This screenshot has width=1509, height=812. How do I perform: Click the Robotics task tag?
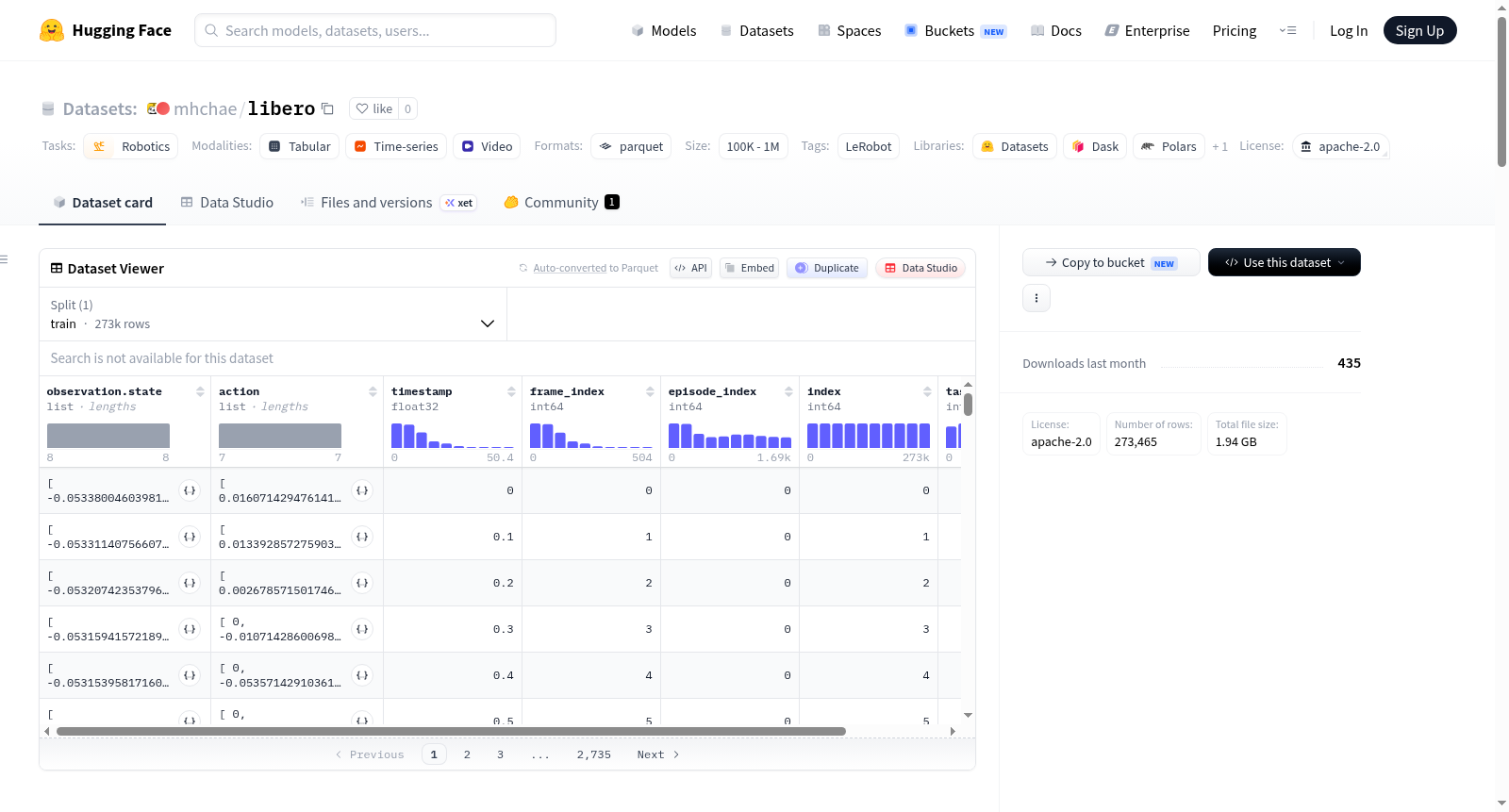click(131, 146)
